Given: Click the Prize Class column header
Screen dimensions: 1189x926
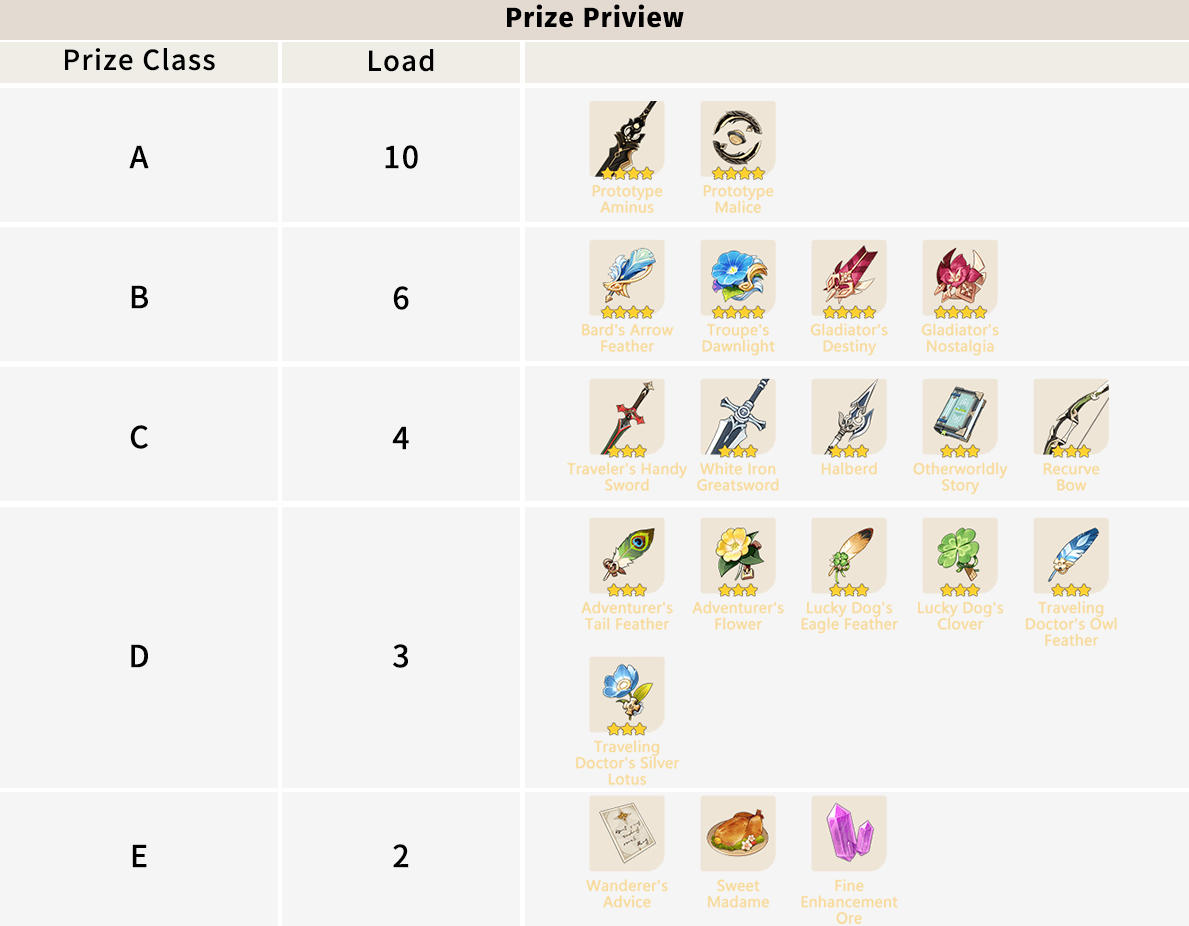Looking at the screenshot, I should click(x=139, y=61).
